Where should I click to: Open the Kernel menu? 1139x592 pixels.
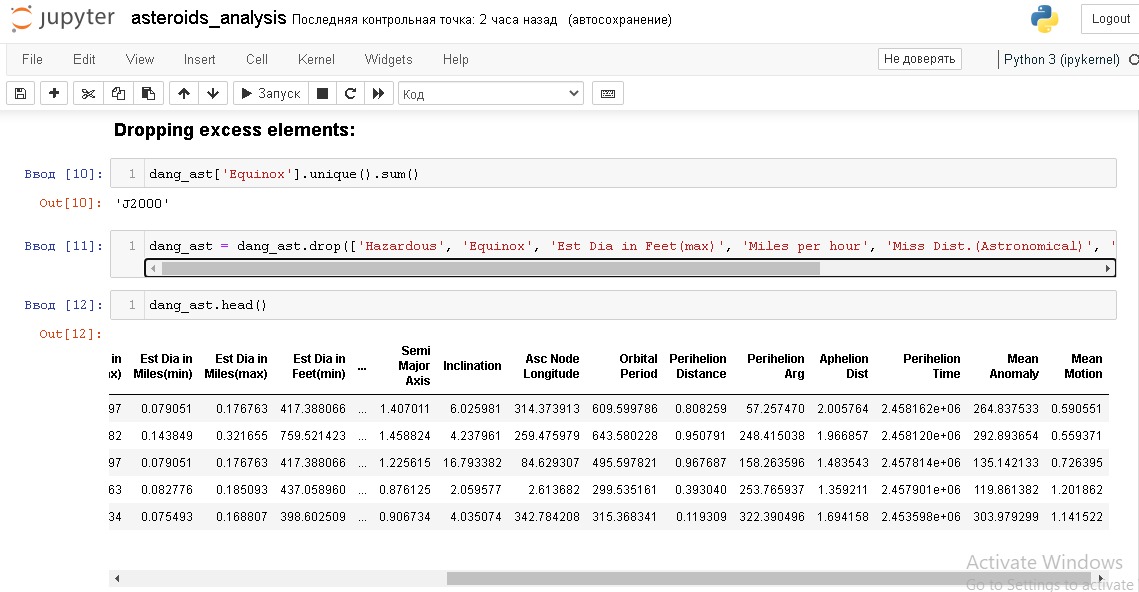click(316, 59)
